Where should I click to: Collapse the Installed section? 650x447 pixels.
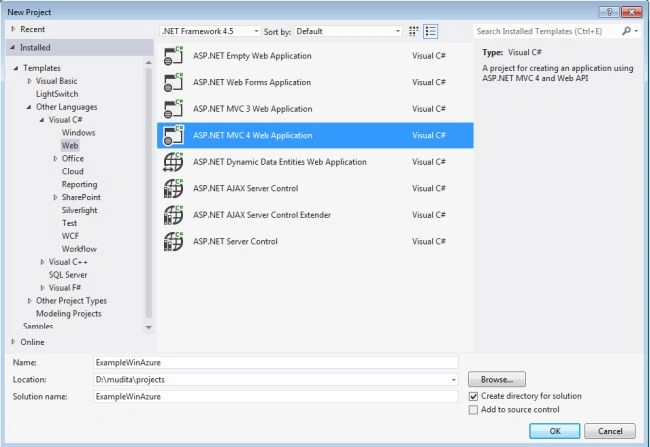point(12,48)
